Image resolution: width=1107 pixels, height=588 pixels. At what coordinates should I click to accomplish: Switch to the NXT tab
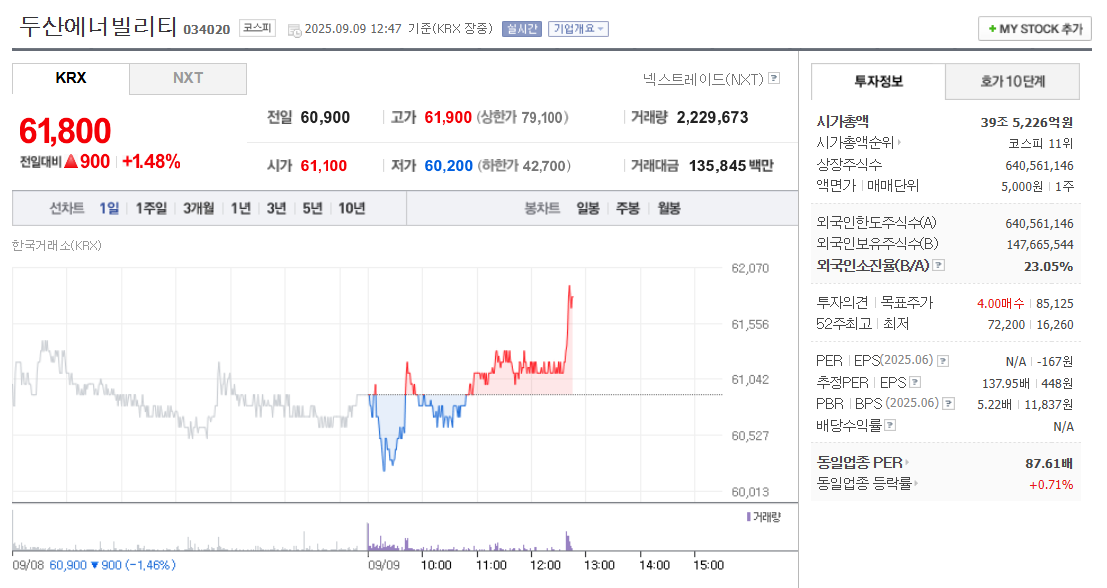point(188,78)
